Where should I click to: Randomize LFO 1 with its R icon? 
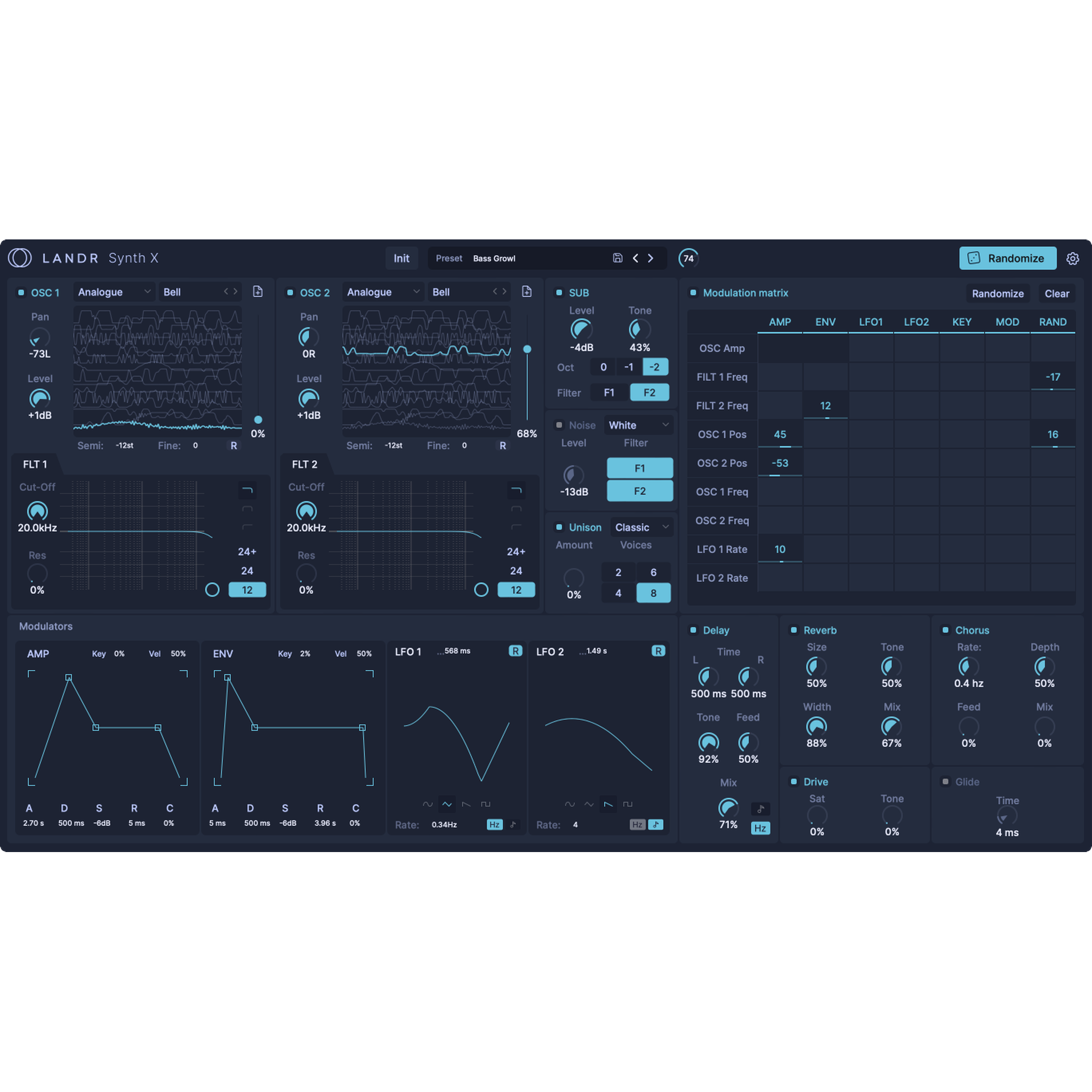[x=515, y=651]
